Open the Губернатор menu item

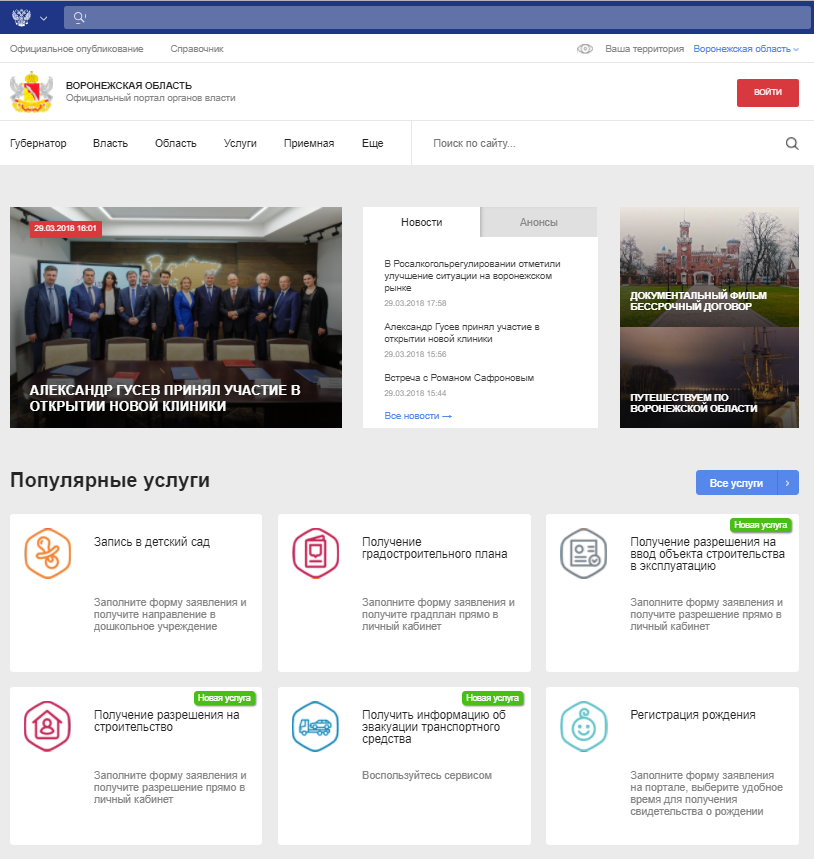tap(38, 143)
